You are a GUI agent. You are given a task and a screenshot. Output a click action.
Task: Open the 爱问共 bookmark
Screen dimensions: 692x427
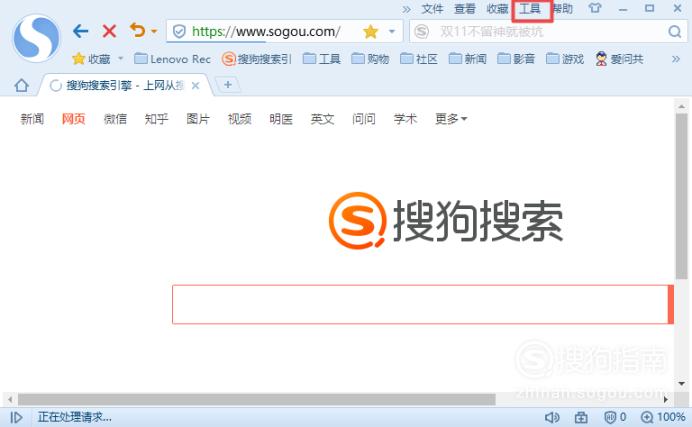[x=619, y=59]
